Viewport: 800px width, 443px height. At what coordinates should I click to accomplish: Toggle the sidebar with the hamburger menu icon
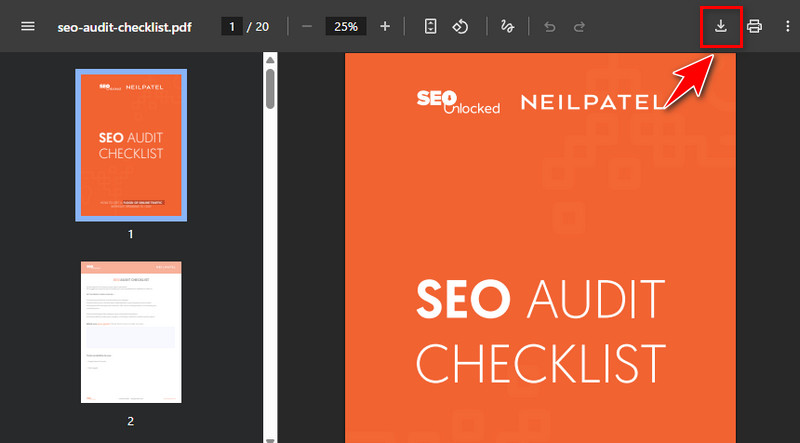click(x=27, y=26)
